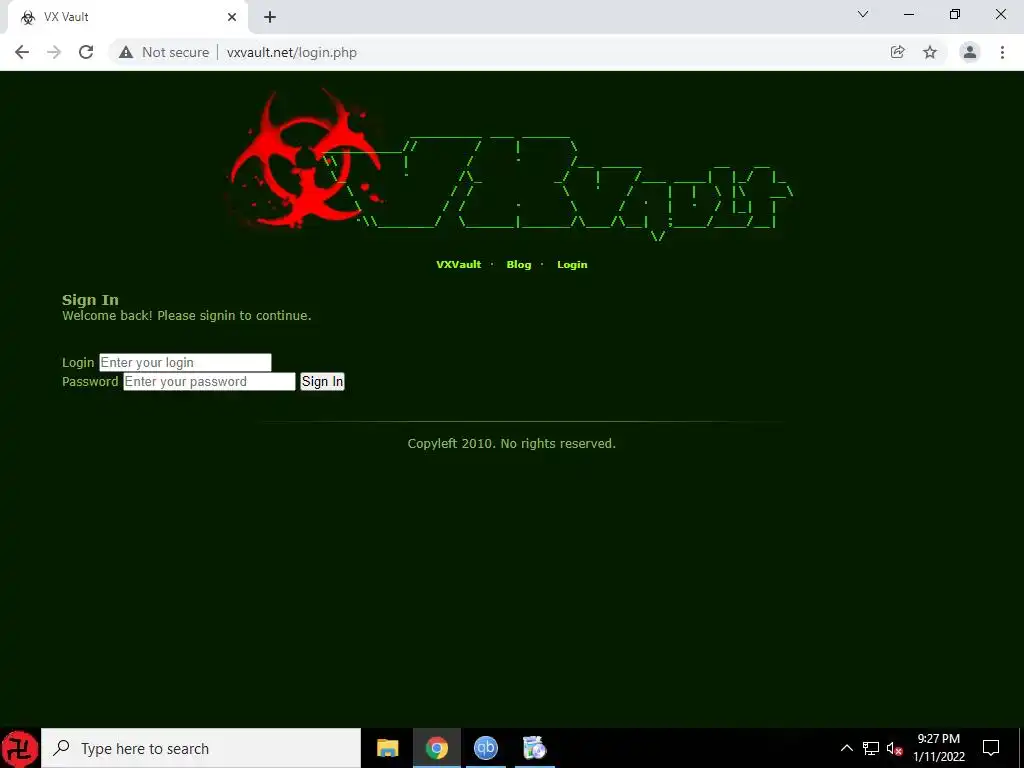Viewport: 1024px width, 768px height.
Task: Bookmark this page with the star
Action: [x=930, y=52]
